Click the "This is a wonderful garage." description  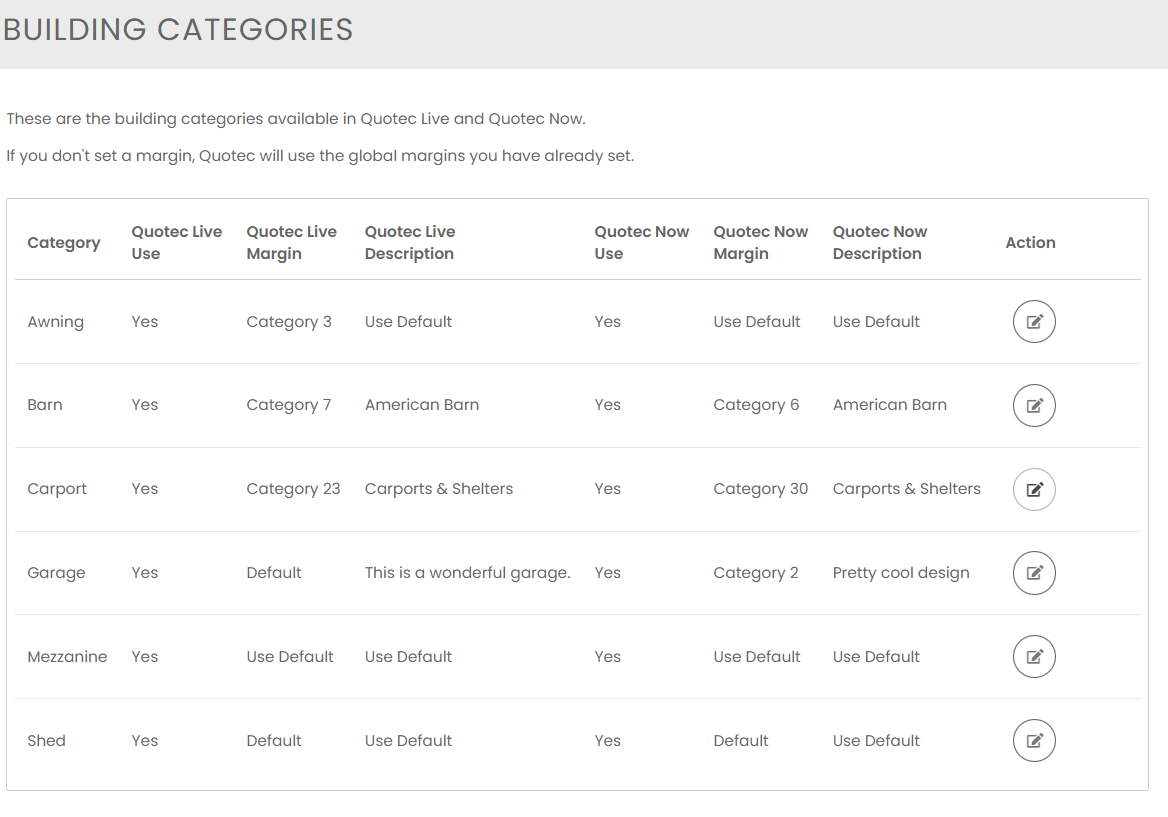(467, 573)
